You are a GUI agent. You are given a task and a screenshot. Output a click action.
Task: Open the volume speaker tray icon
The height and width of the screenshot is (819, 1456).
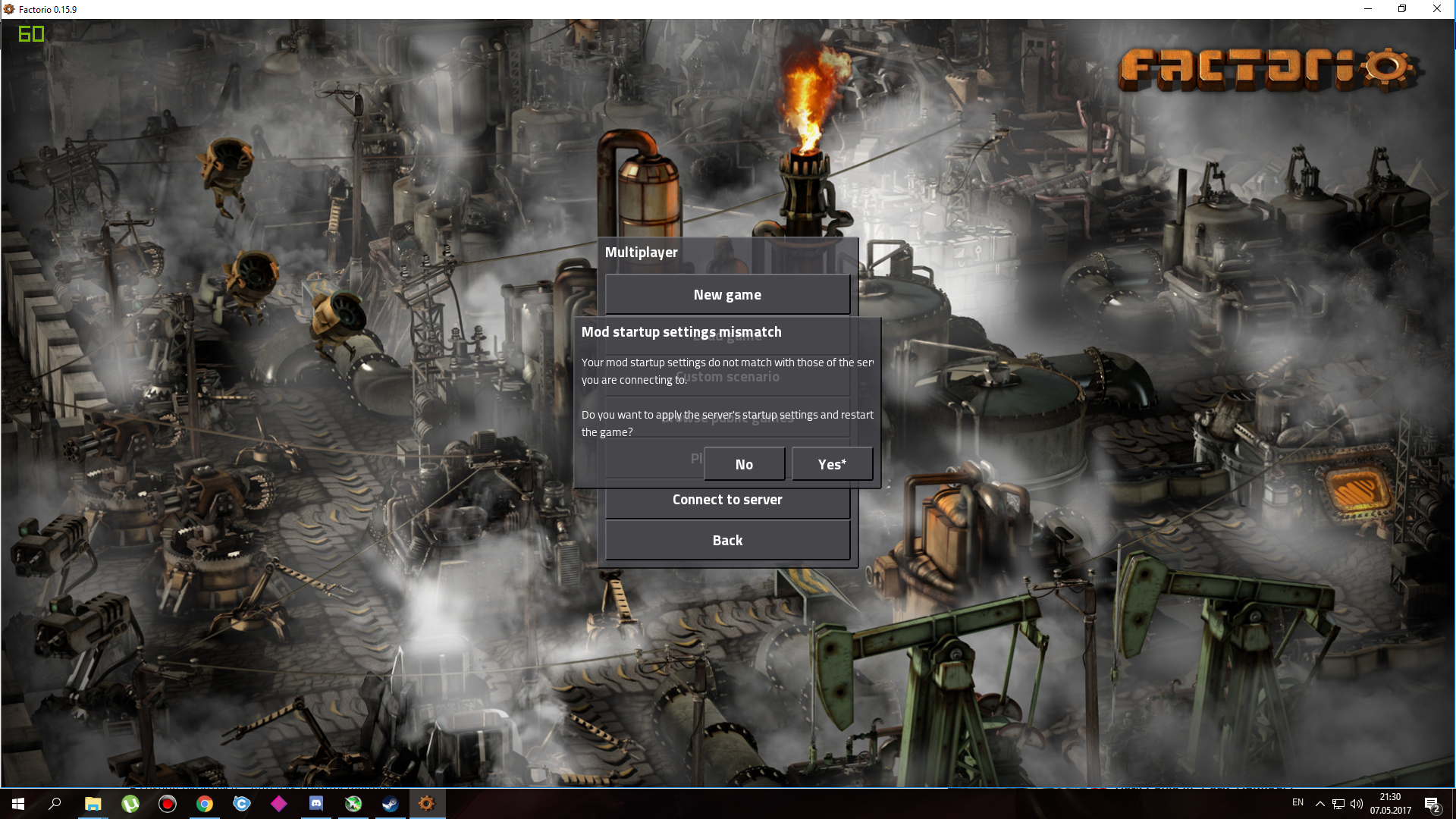1357,804
